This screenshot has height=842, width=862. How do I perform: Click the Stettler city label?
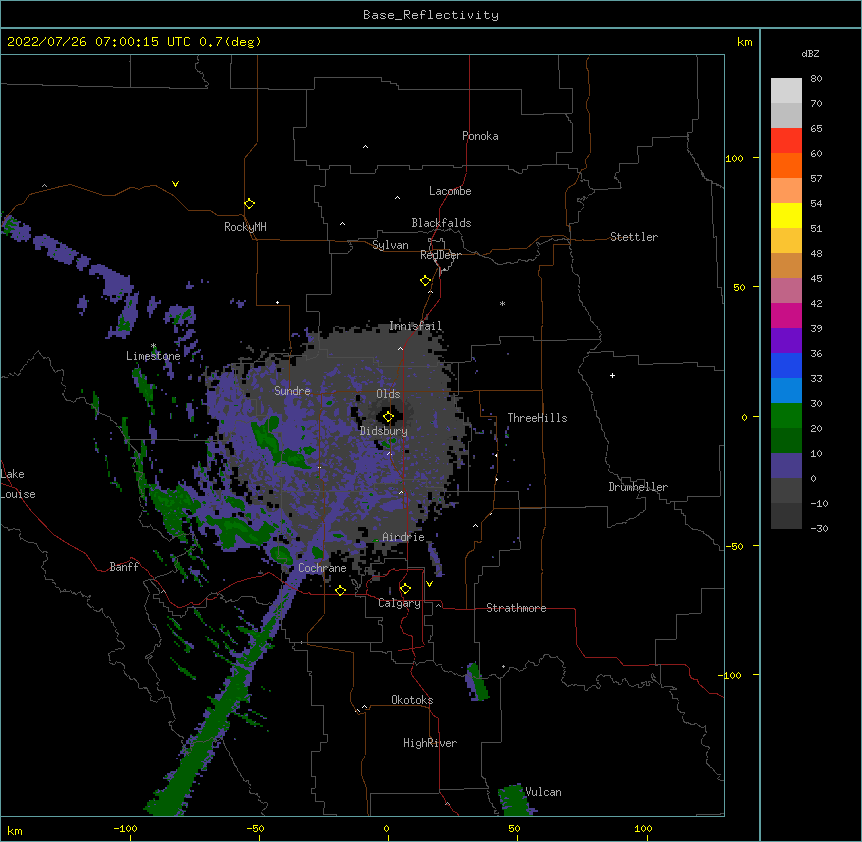(634, 237)
